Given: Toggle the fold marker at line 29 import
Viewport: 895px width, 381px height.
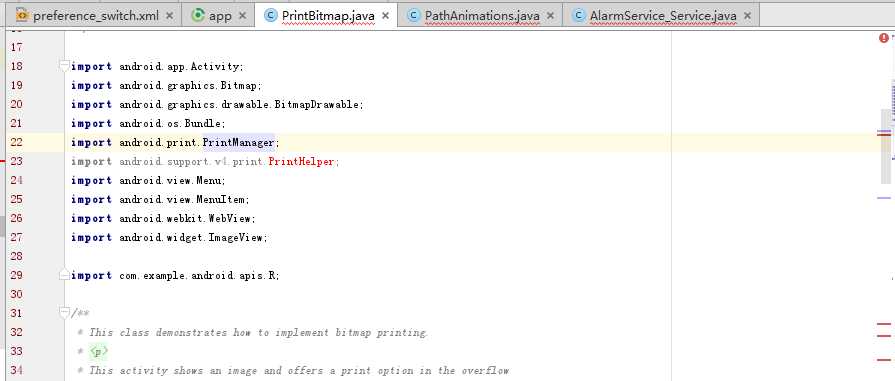Looking at the screenshot, I should [64, 275].
